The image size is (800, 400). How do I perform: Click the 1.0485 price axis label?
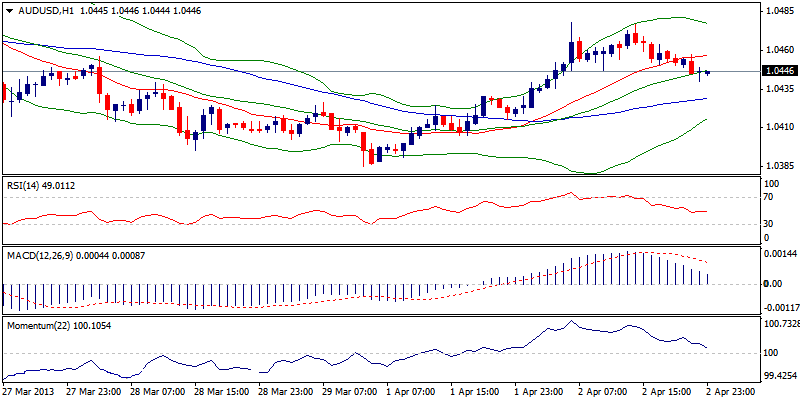pos(778,12)
